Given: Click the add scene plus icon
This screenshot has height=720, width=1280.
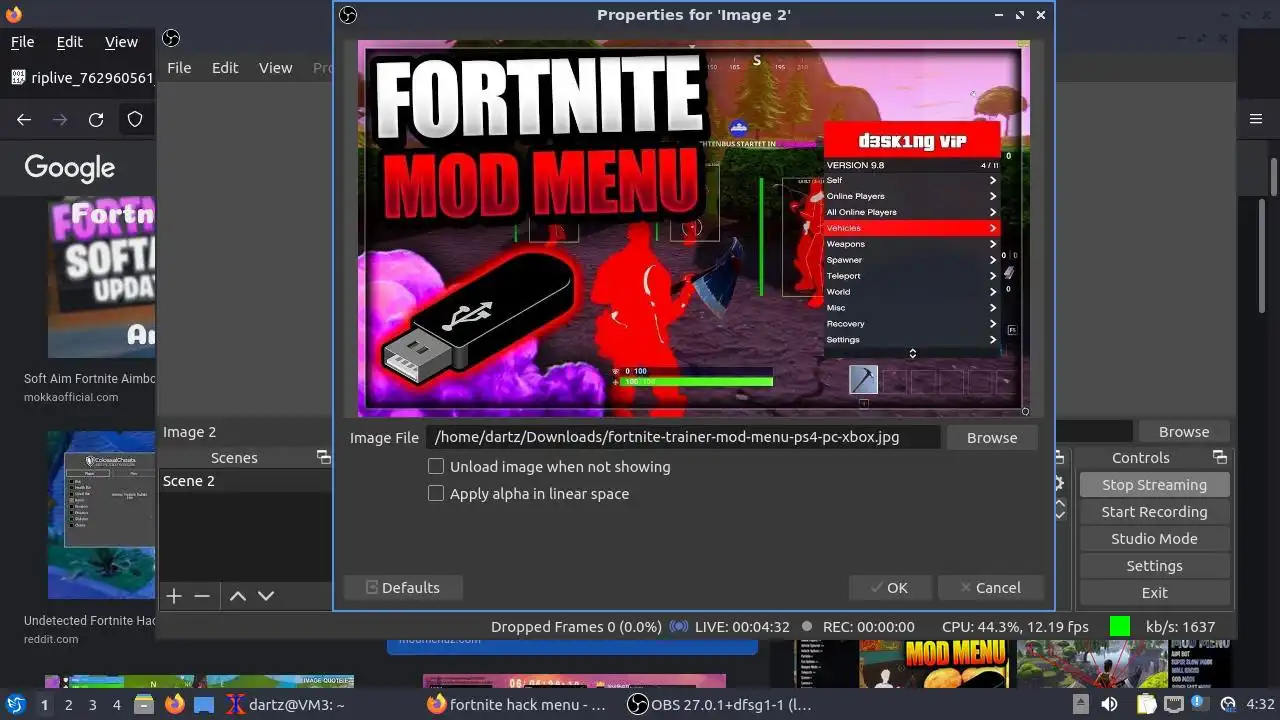Looking at the screenshot, I should (174, 595).
